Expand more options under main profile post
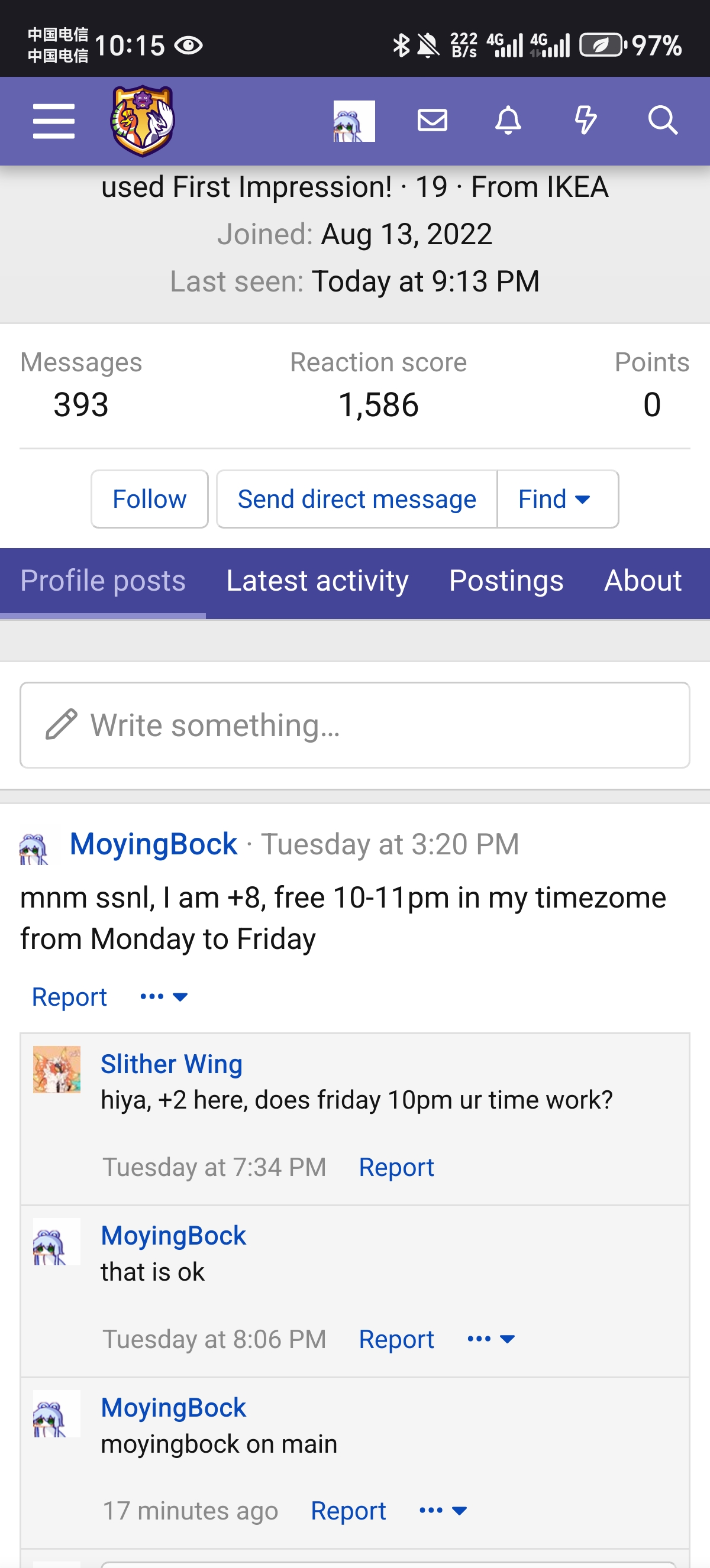The height and width of the screenshot is (1568, 710). tap(164, 997)
